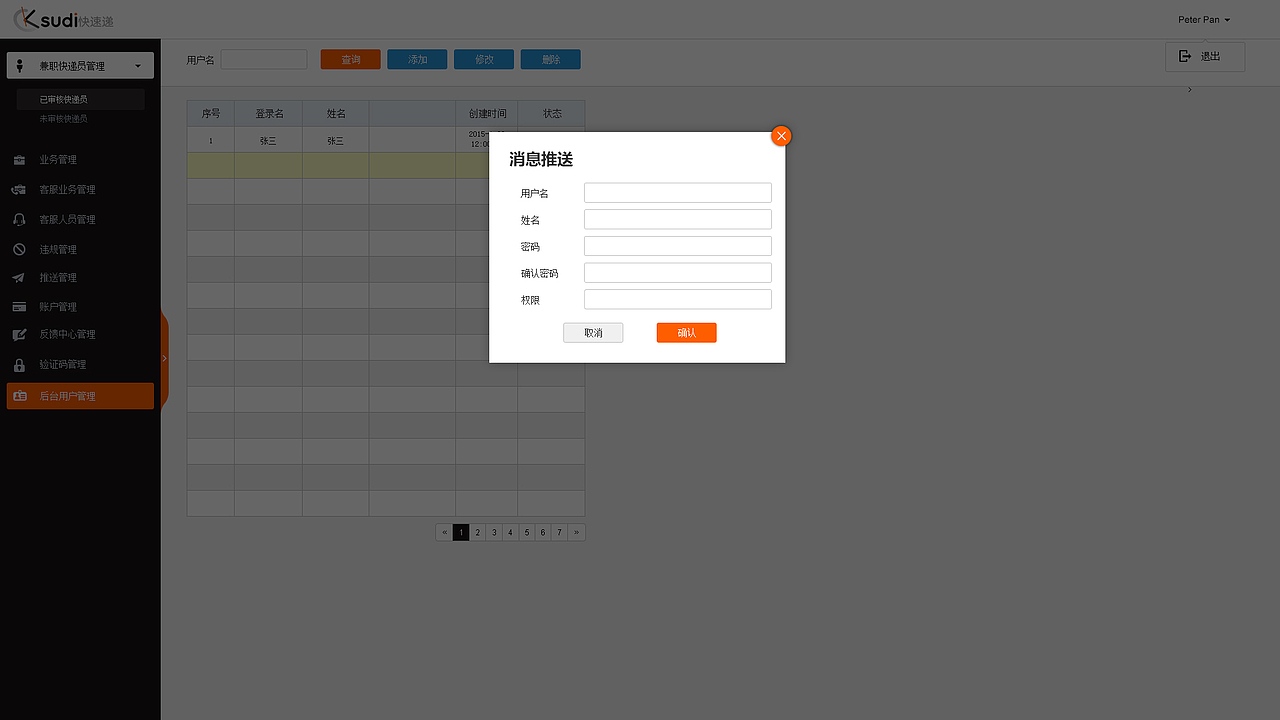
Task: Go to page 5 in the pagination
Action: (x=526, y=533)
